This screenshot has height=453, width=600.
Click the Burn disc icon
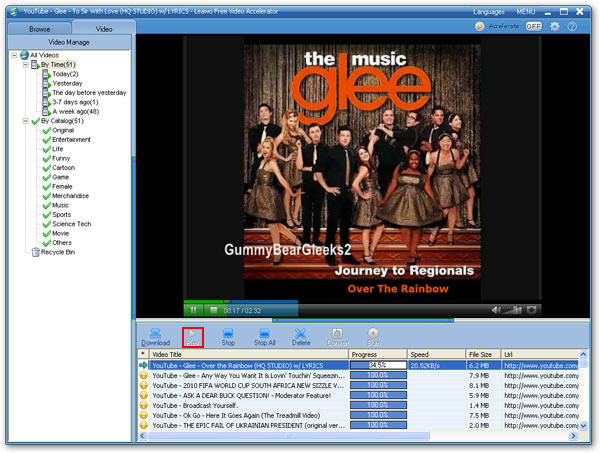[x=373, y=337]
